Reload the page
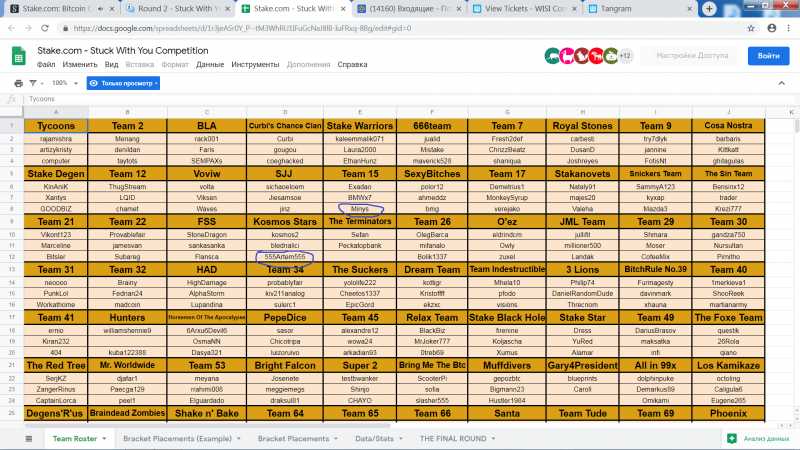The height and width of the screenshot is (450, 800). pyautogui.click(x=45, y=28)
